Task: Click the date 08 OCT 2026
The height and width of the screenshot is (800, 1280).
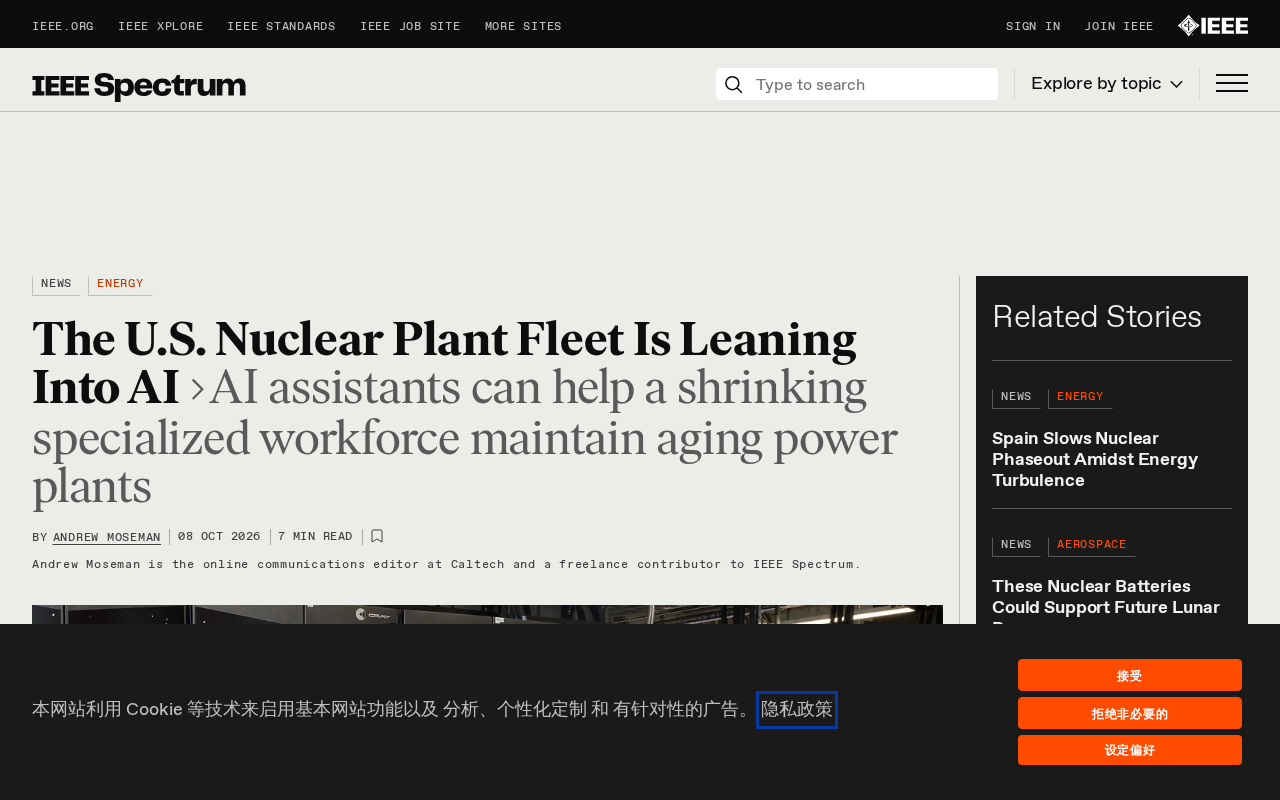Action: (219, 537)
